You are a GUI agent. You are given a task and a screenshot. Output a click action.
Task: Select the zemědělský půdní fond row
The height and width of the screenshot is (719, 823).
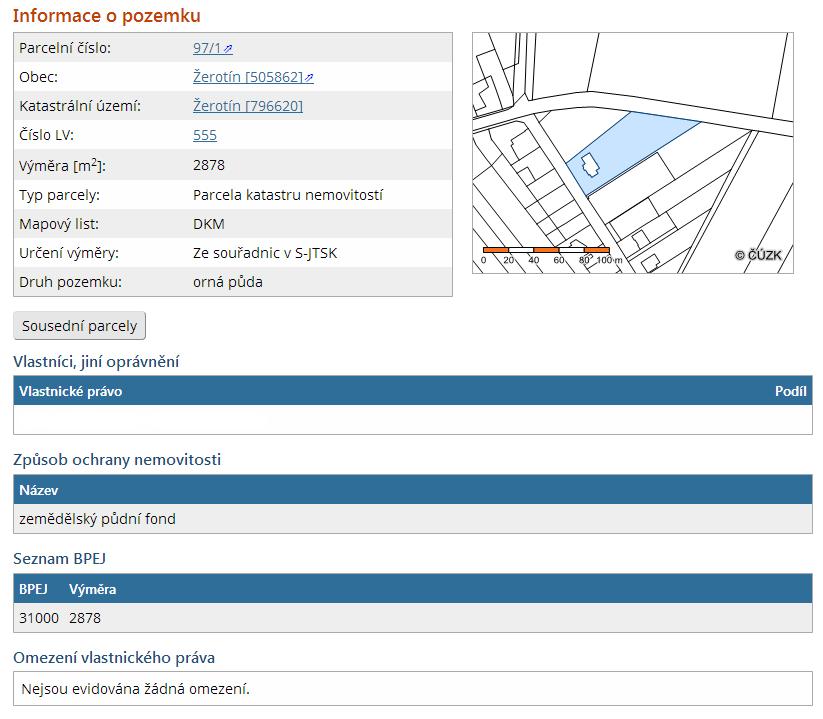point(413,519)
